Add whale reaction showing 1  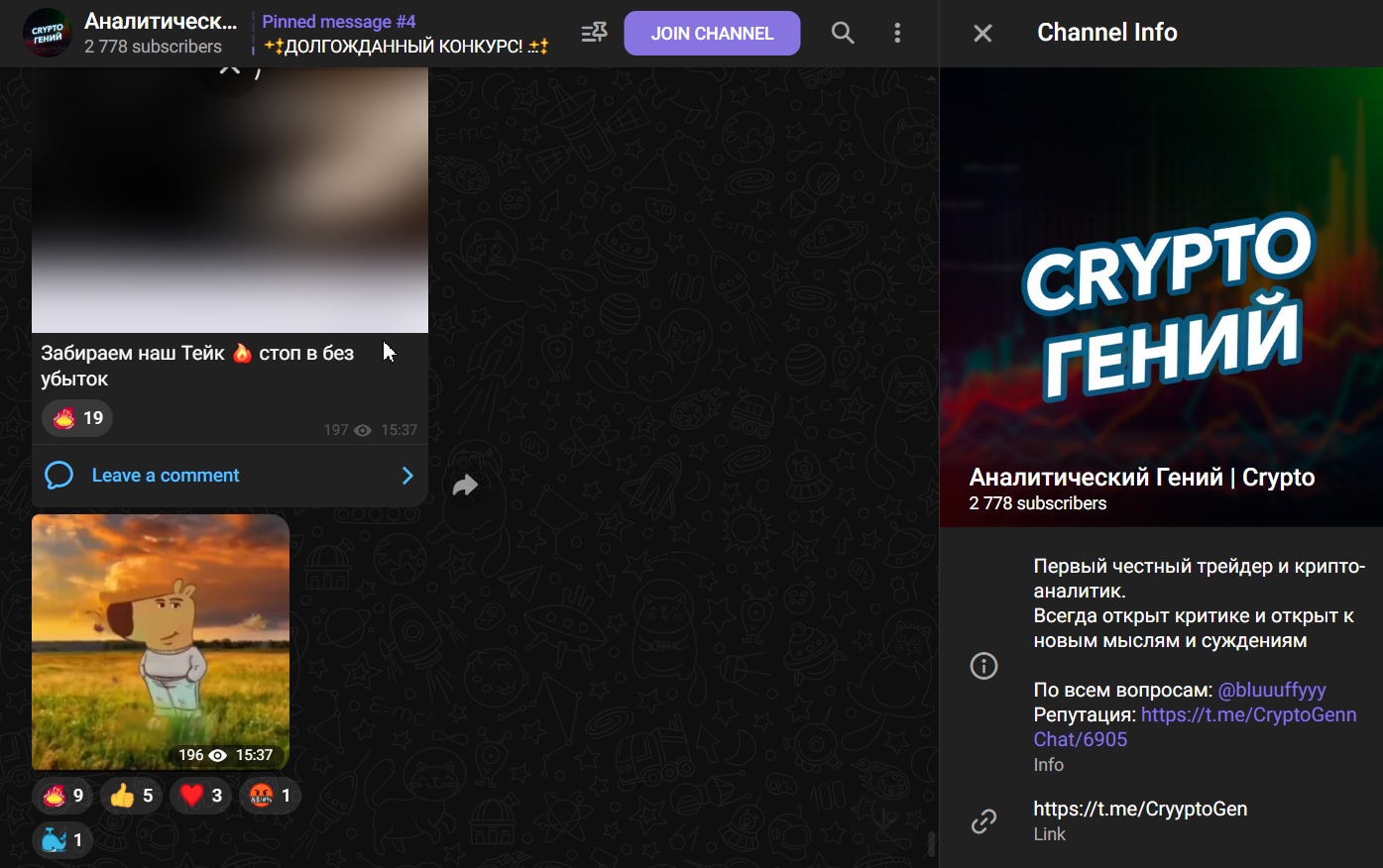[62, 840]
